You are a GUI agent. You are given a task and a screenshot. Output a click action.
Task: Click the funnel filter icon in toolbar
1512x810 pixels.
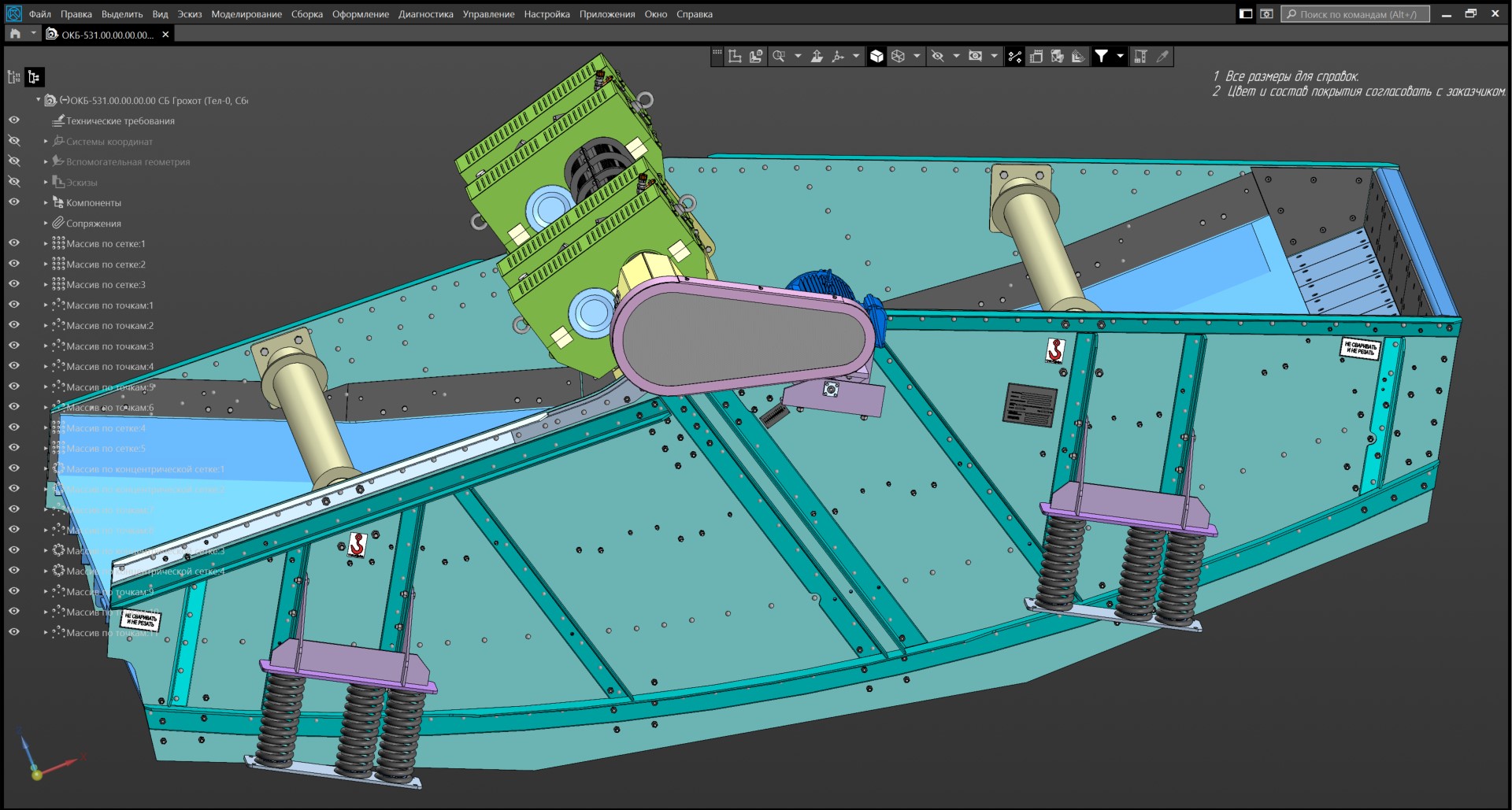point(1102,56)
